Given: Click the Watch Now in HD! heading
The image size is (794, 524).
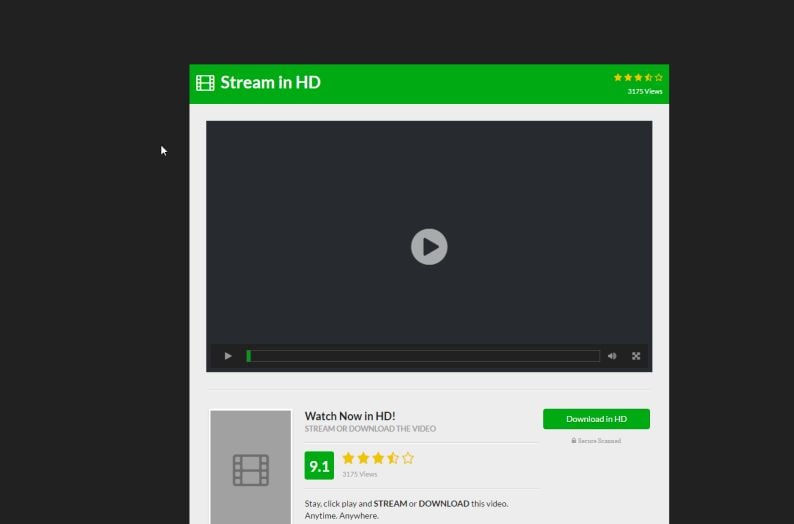Looking at the screenshot, I should click(x=350, y=416).
